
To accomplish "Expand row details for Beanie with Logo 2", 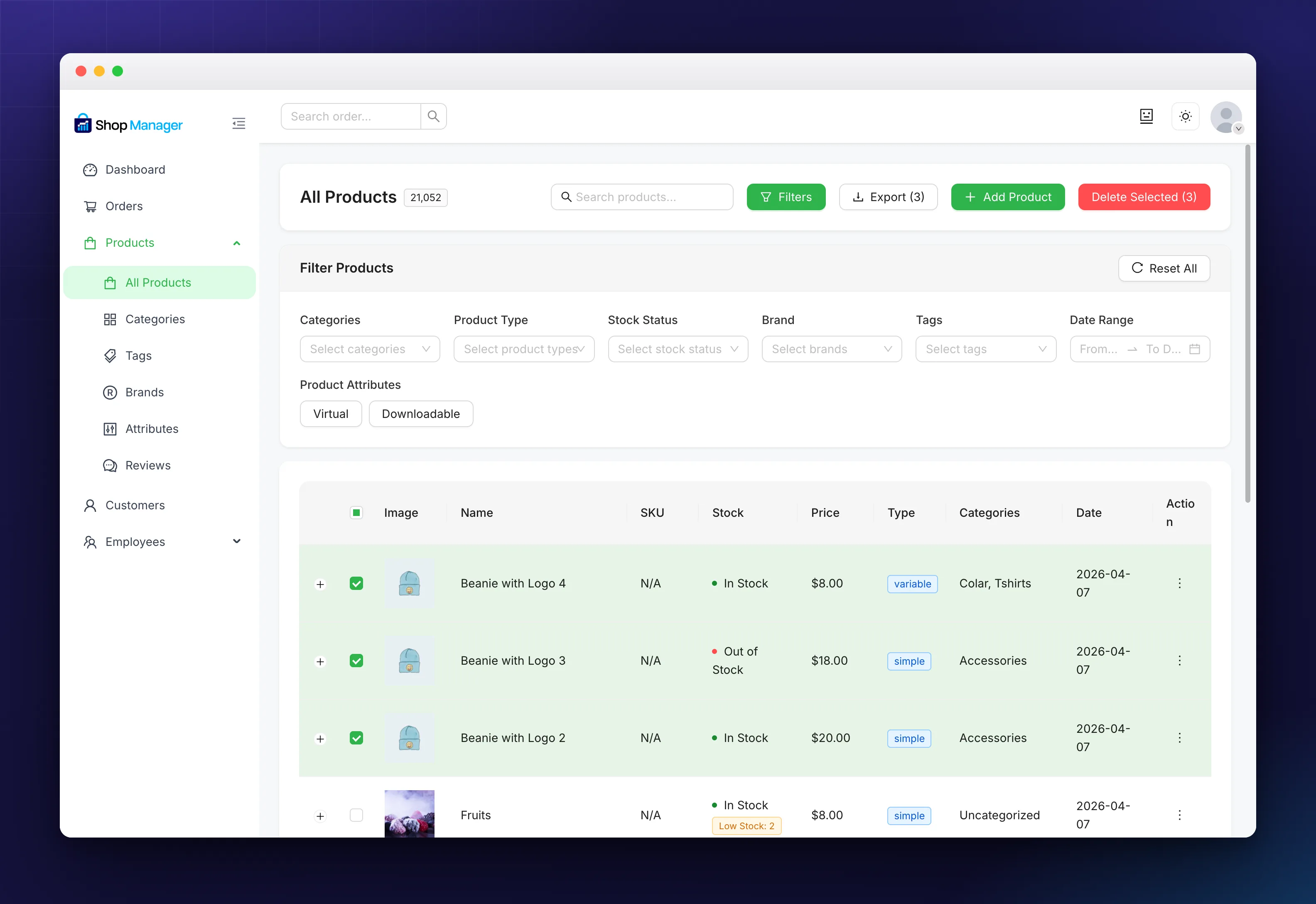I will point(321,739).
